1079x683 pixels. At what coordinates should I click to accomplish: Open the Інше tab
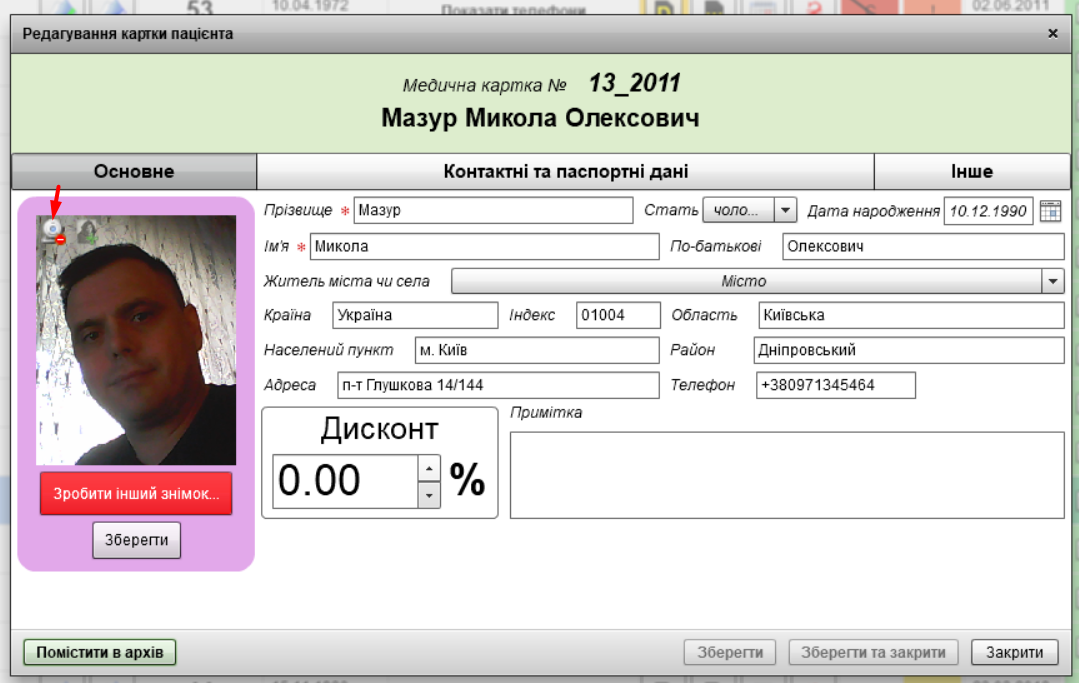(x=971, y=171)
